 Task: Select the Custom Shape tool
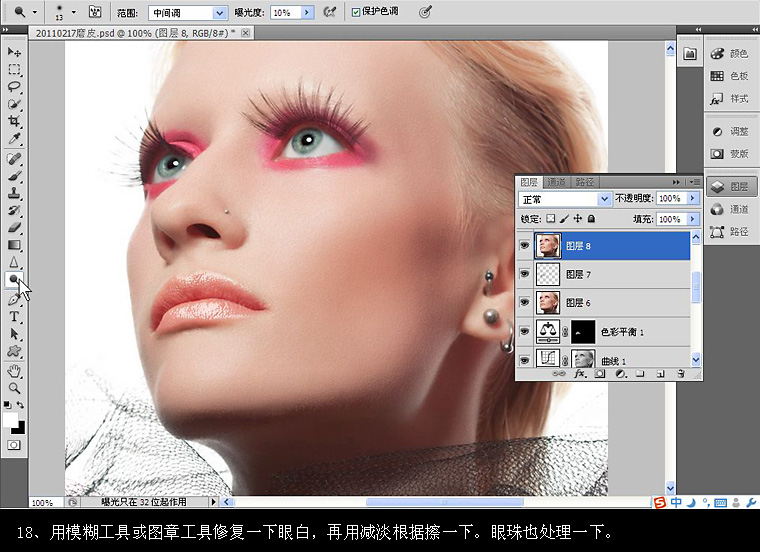tap(14, 351)
